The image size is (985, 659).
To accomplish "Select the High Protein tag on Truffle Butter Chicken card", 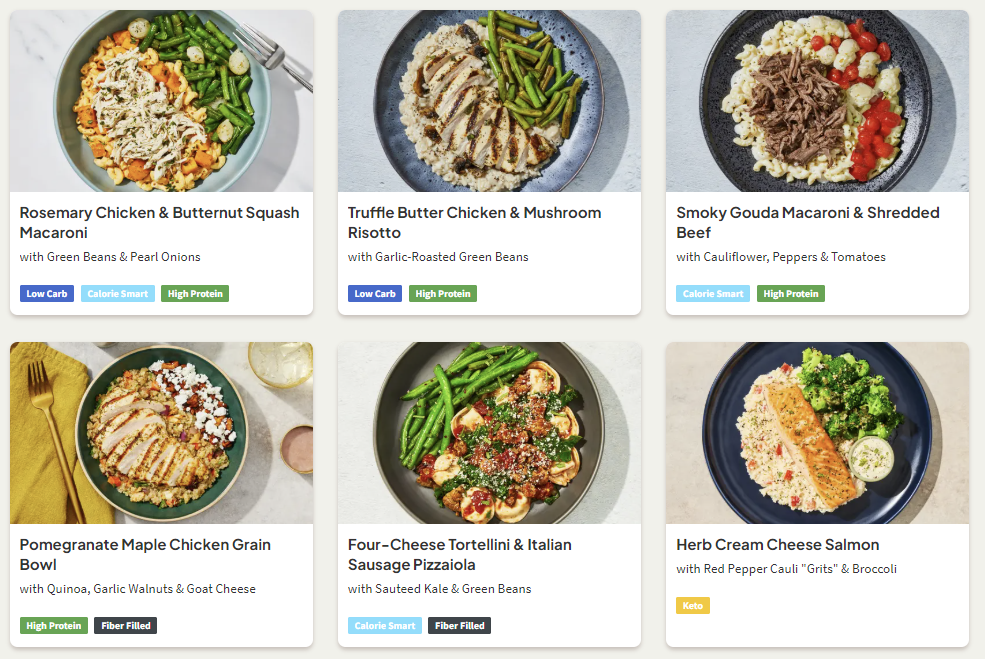I will pos(442,294).
